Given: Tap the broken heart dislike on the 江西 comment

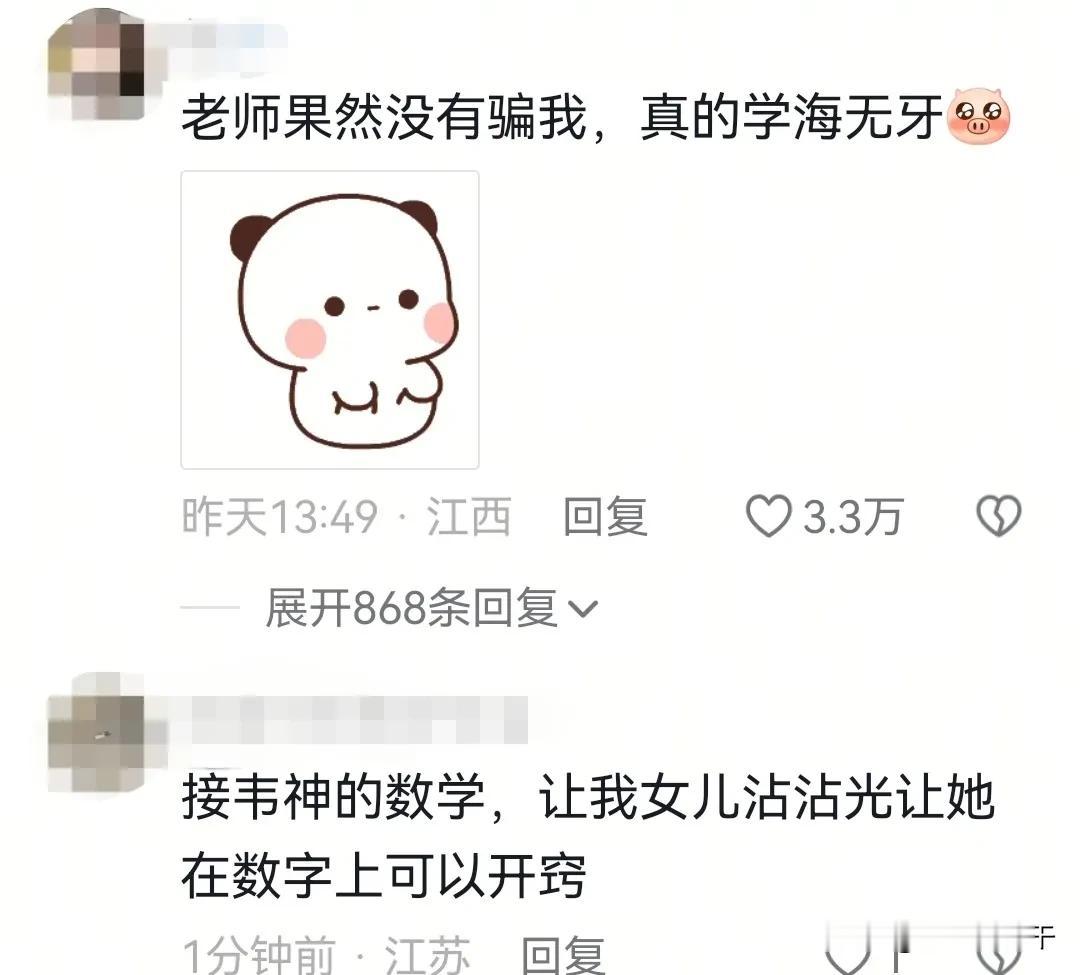Looking at the screenshot, I should click(999, 516).
